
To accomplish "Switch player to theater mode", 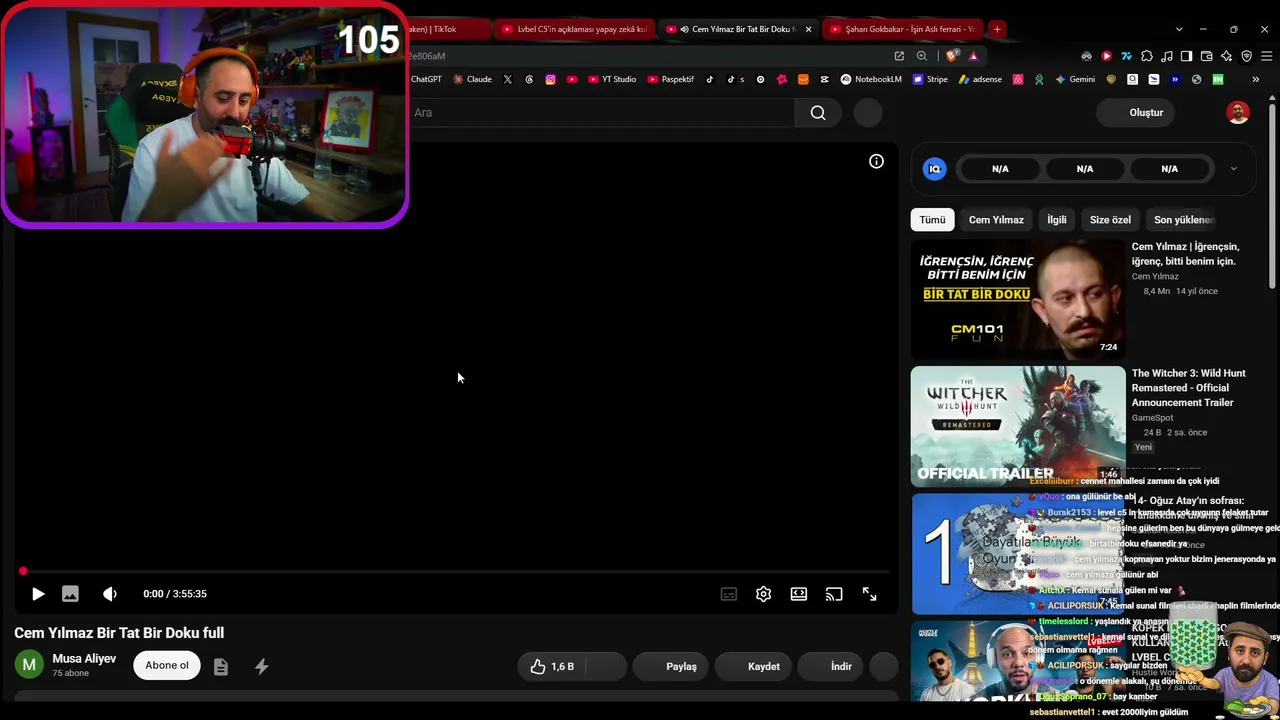I will [x=799, y=594].
